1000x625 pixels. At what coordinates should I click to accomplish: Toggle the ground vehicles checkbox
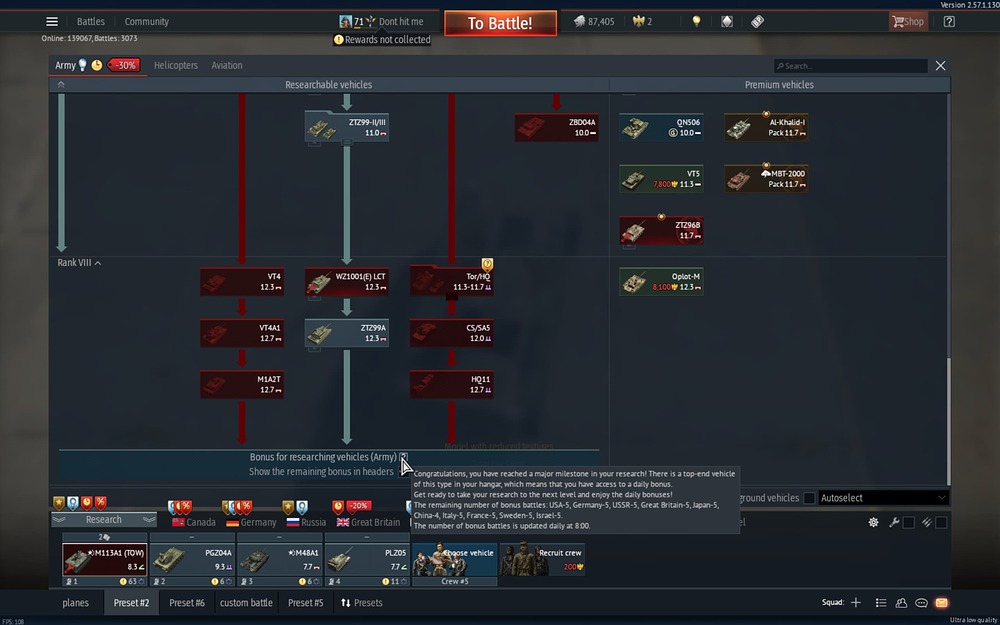(809, 498)
